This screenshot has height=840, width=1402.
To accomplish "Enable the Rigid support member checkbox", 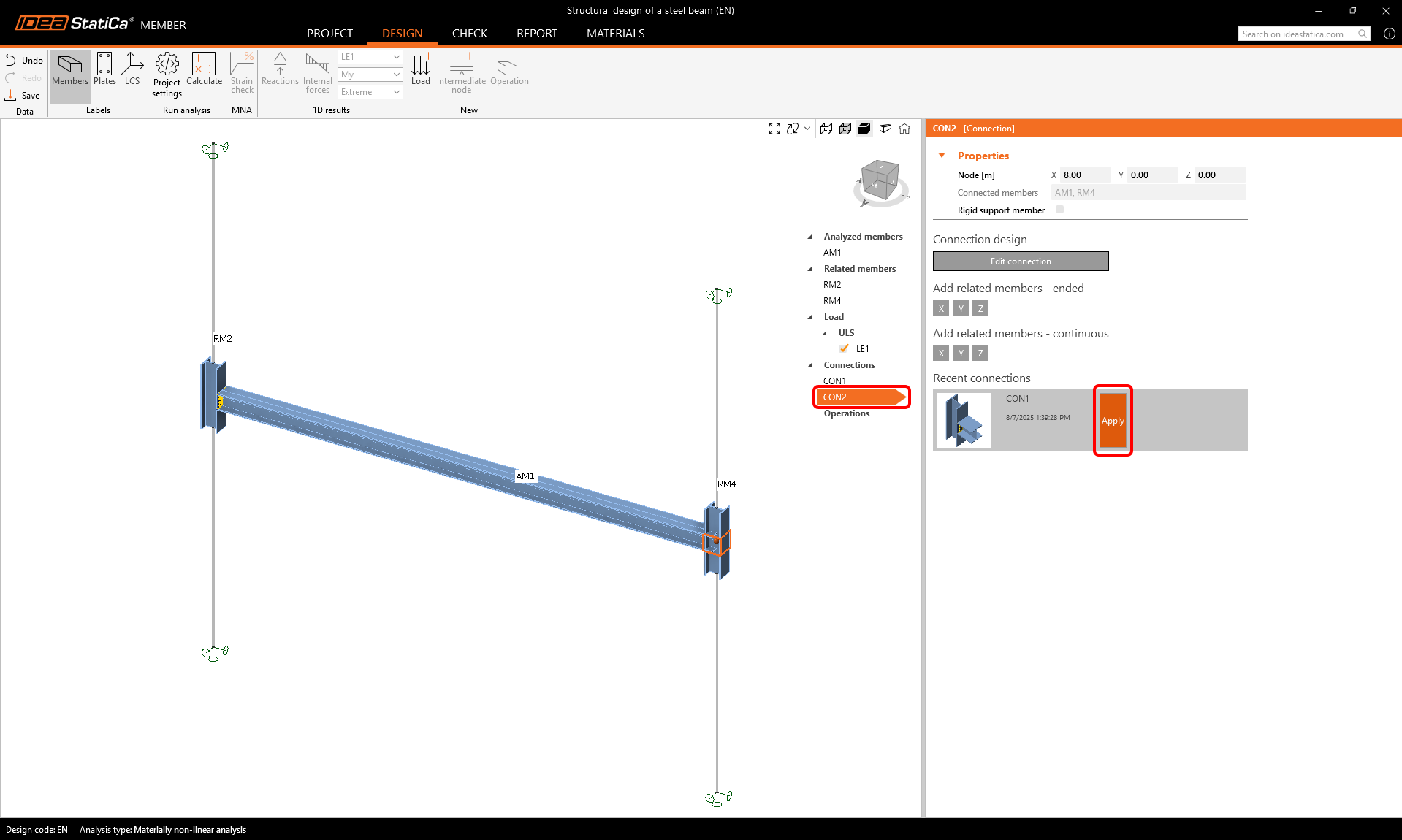I will click(1059, 210).
